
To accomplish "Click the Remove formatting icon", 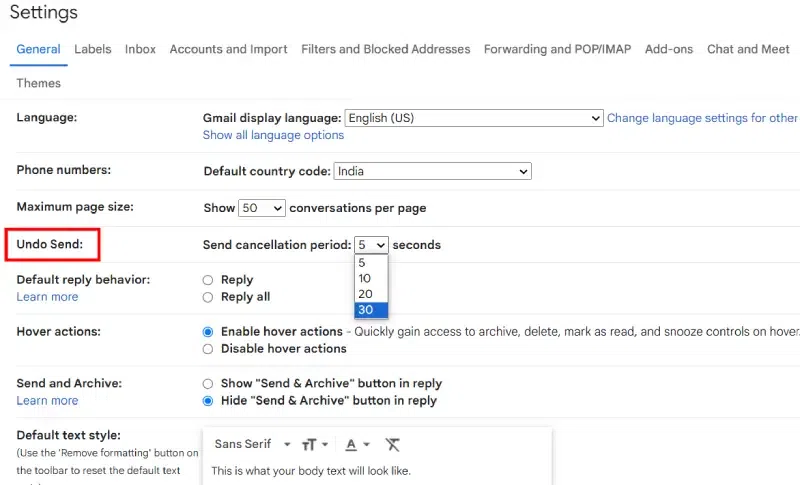I will click(x=393, y=444).
